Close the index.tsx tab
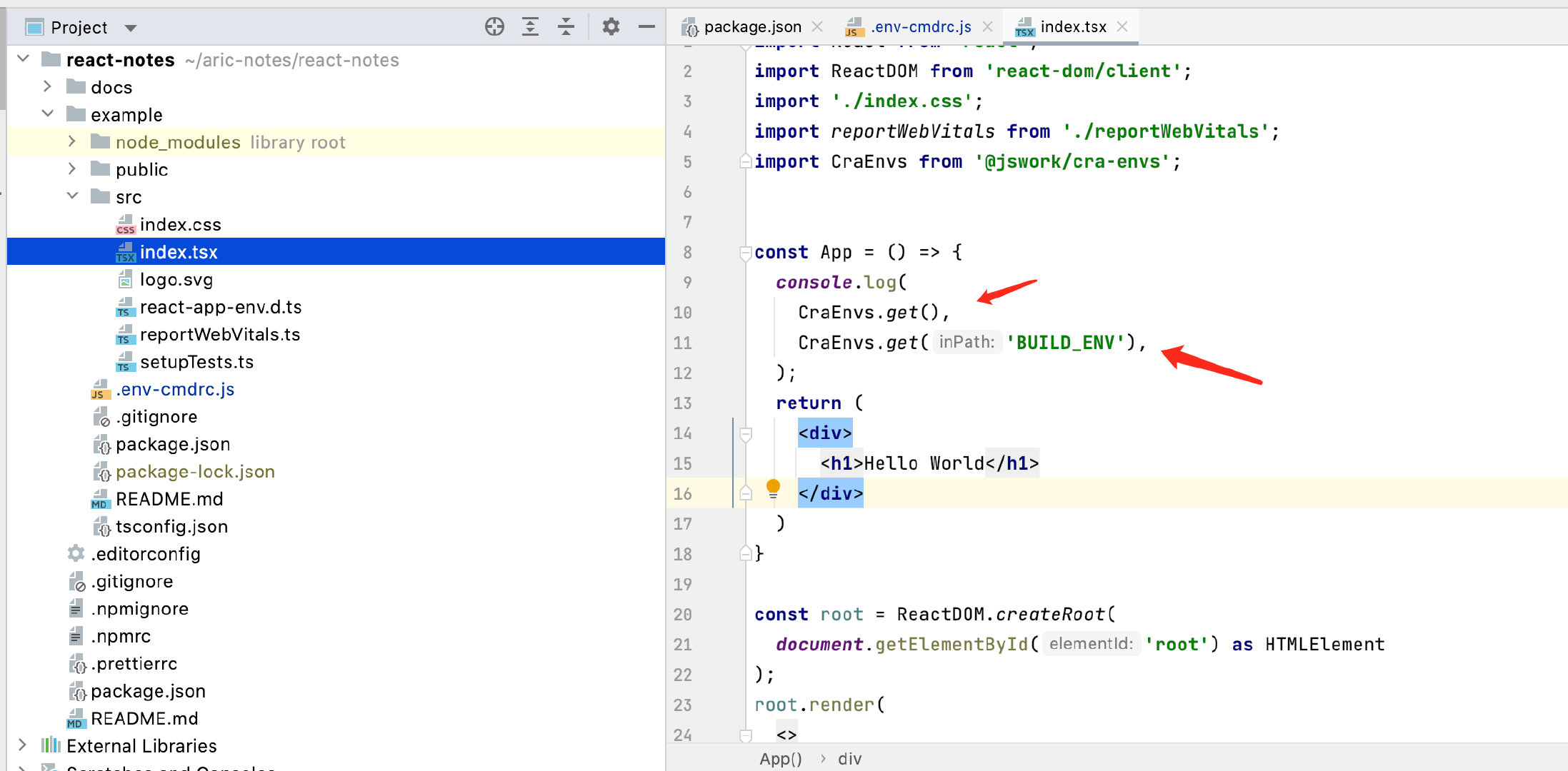 (x=1122, y=26)
